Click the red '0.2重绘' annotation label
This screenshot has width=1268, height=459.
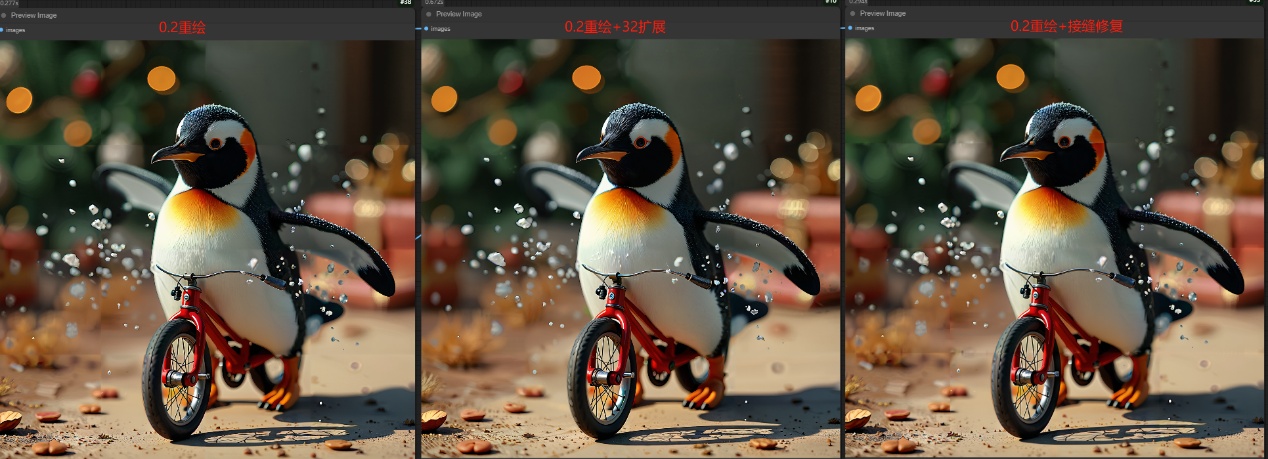(182, 27)
